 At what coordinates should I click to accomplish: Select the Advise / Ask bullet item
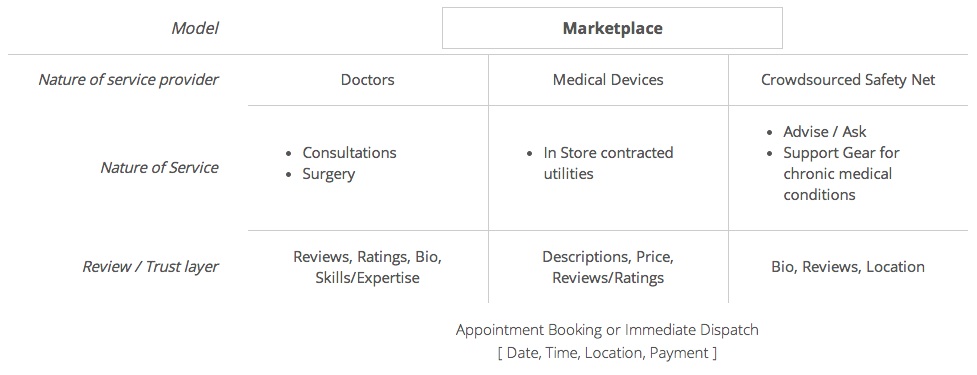825,131
